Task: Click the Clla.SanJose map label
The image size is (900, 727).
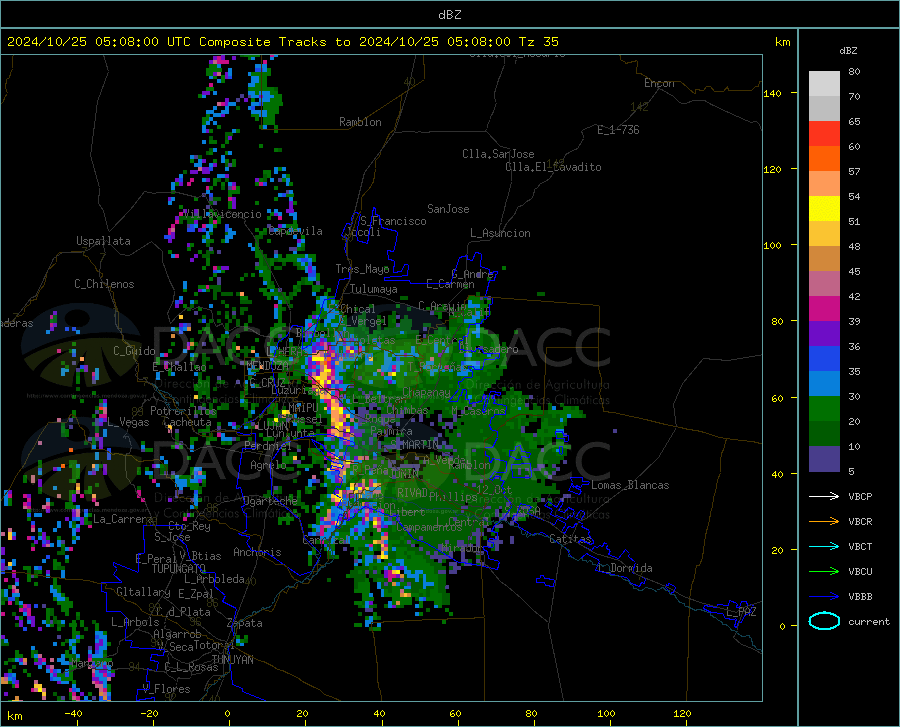Action: 498,154
